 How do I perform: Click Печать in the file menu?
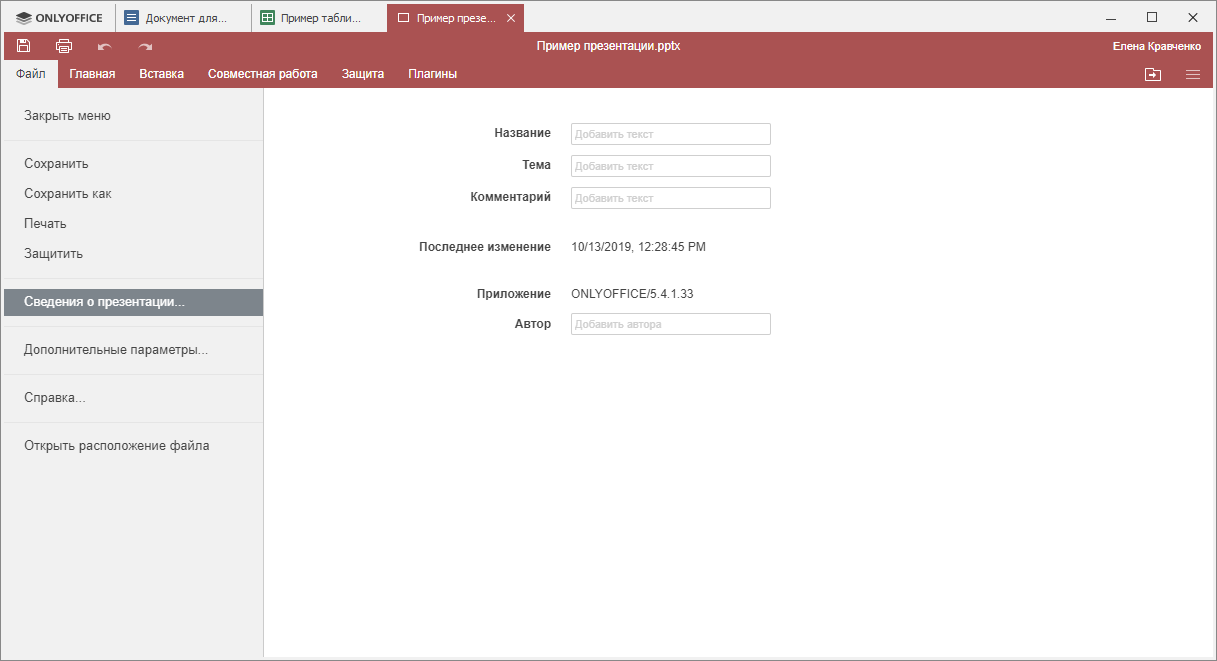point(45,224)
